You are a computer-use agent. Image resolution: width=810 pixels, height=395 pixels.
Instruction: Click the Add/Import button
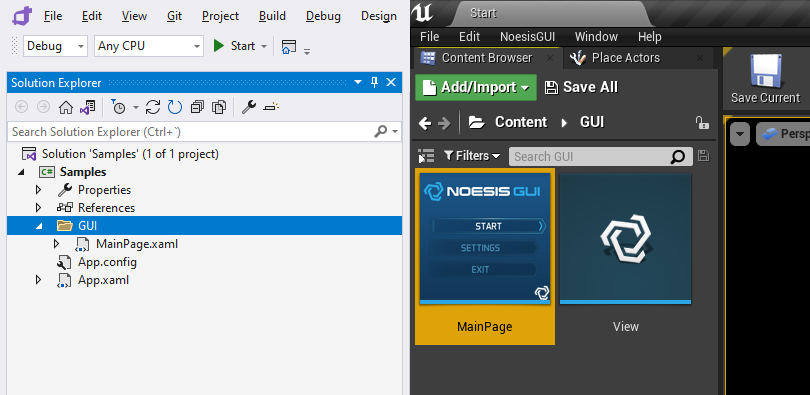pyautogui.click(x=476, y=87)
